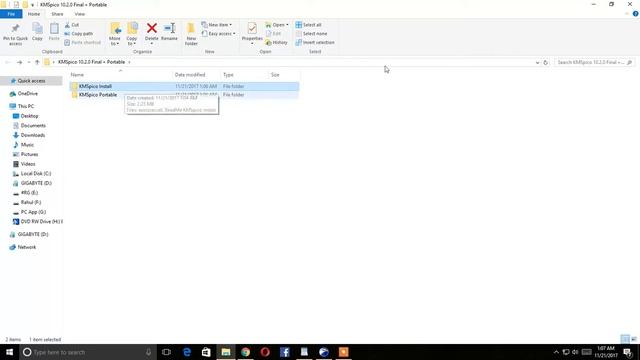Open the New item dropdown
Image resolution: width=640 pixels, height=360 pixels.
[217, 25]
